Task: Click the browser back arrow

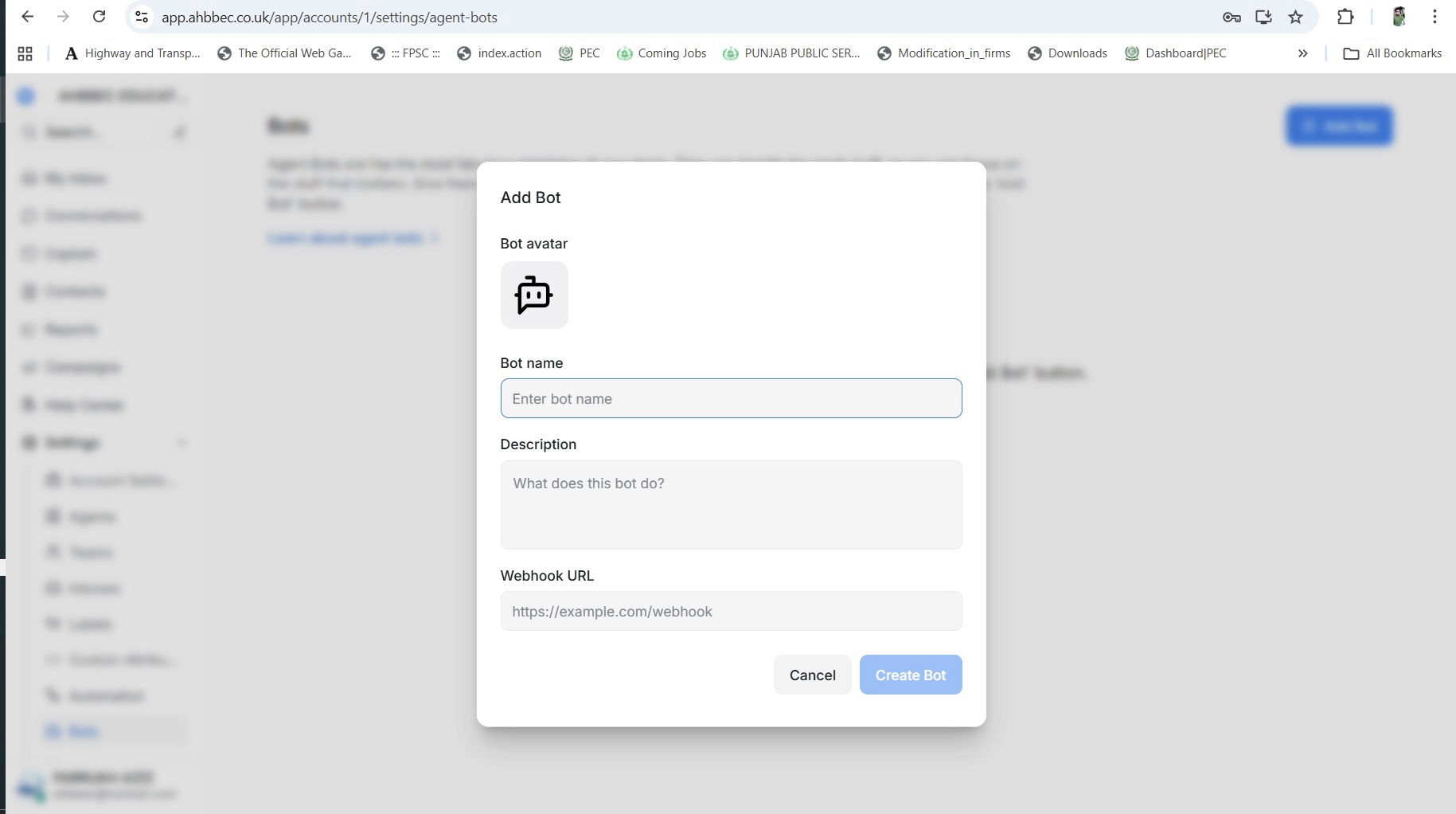Action: (x=28, y=17)
